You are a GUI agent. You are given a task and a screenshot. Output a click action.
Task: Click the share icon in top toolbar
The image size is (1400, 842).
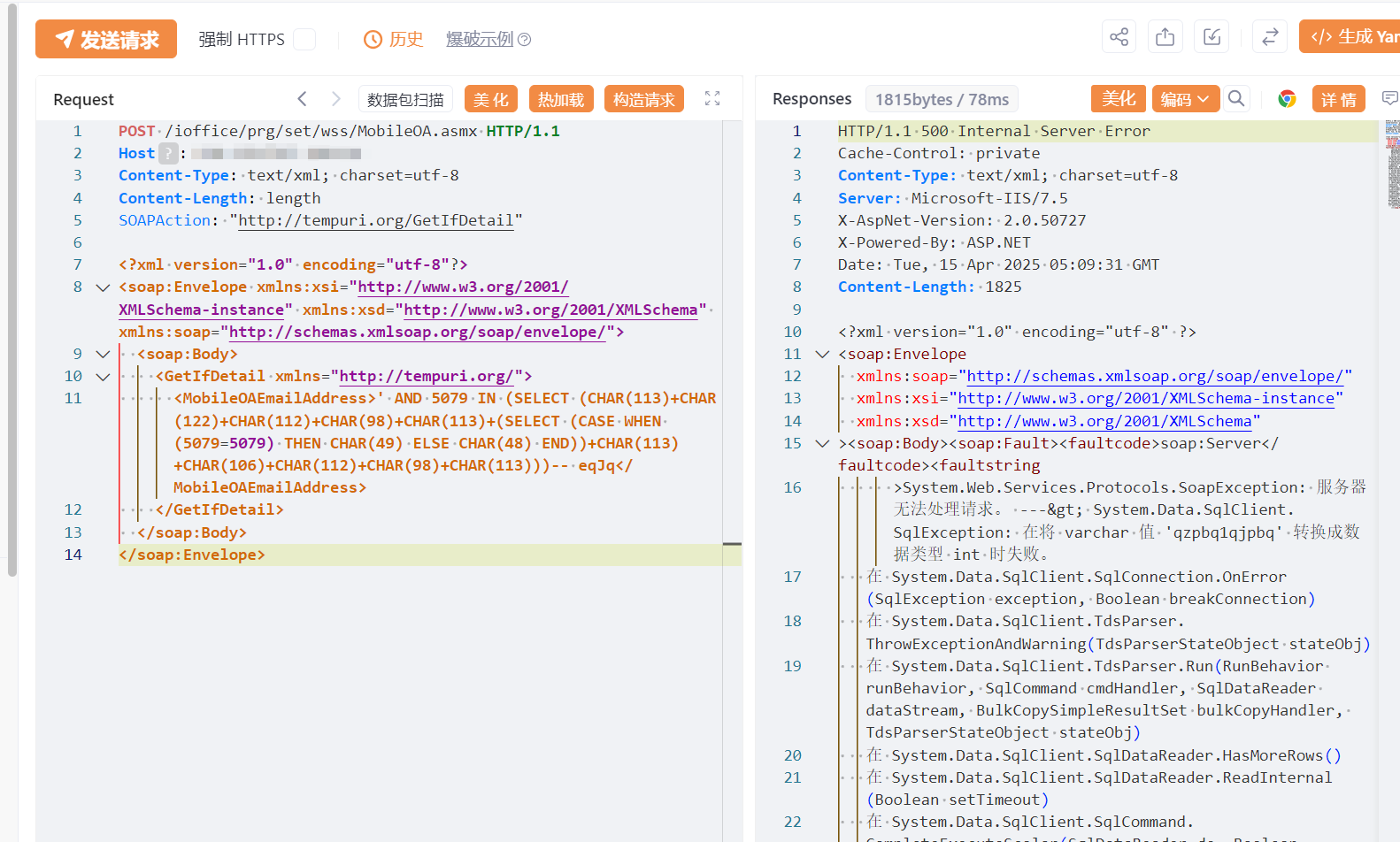pyautogui.click(x=1119, y=37)
